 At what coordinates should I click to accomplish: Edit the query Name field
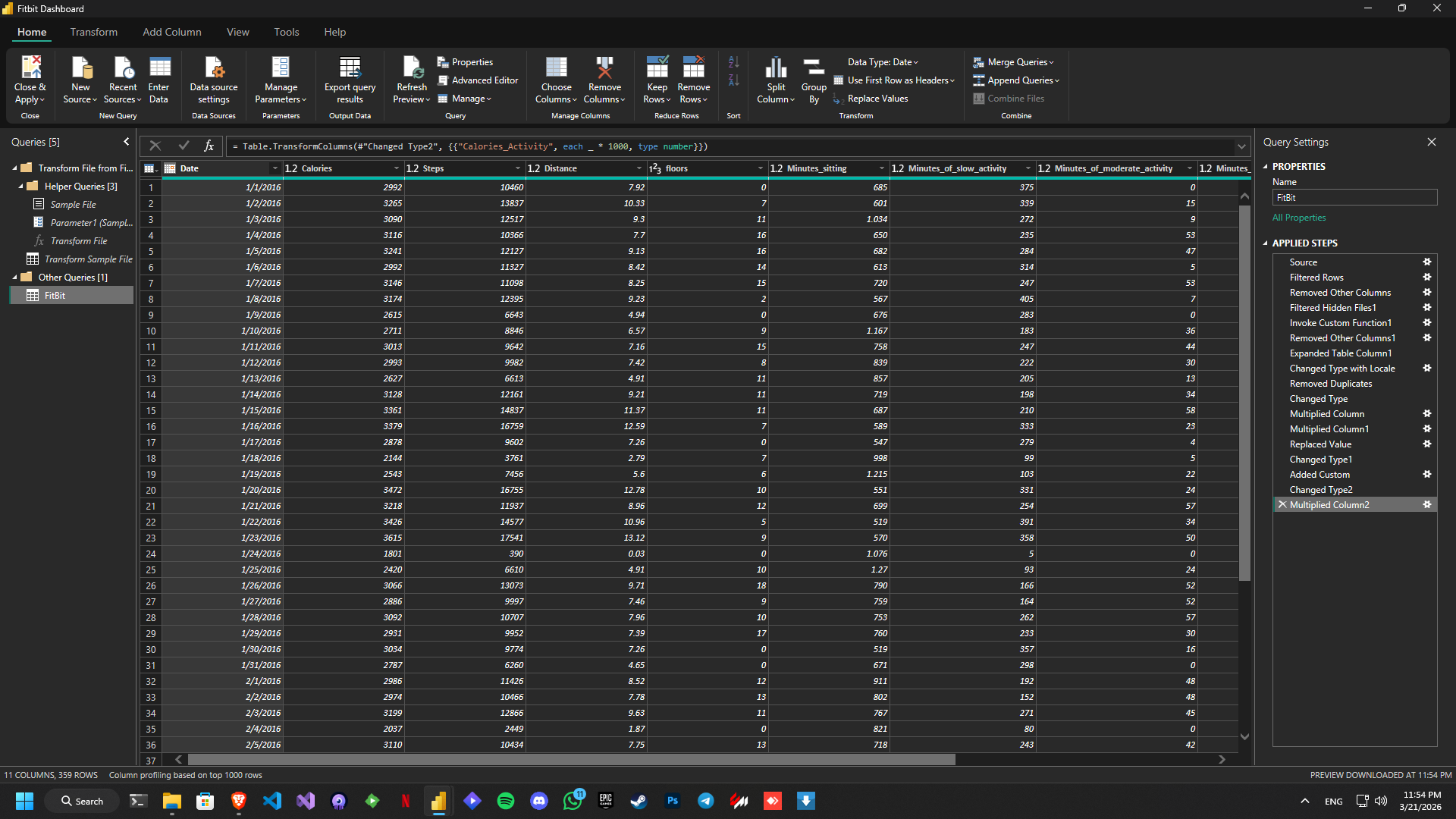[x=1354, y=197]
